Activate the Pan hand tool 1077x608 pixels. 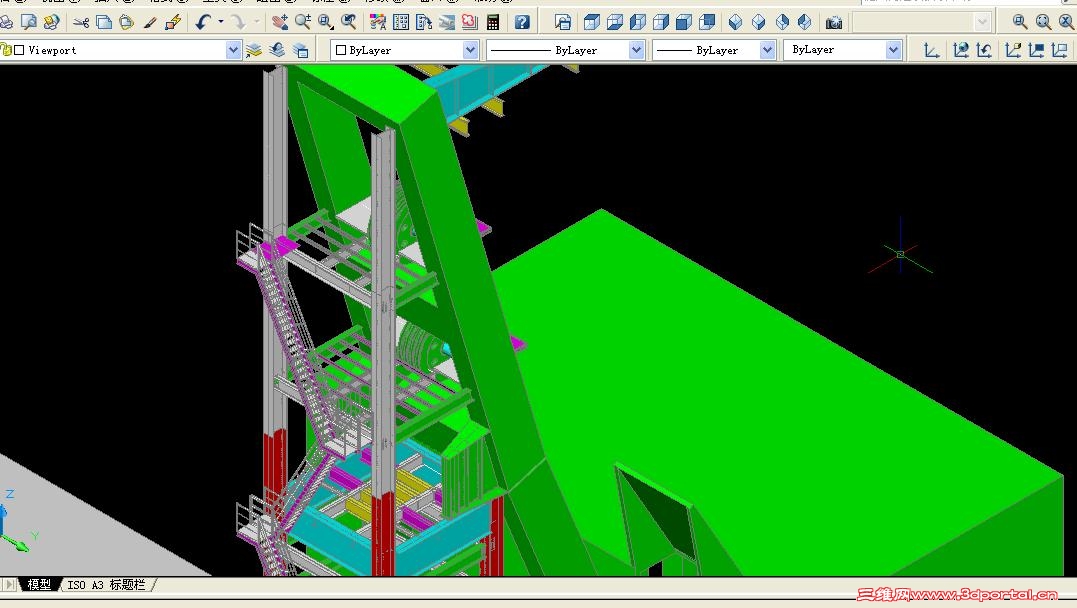click(280, 23)
